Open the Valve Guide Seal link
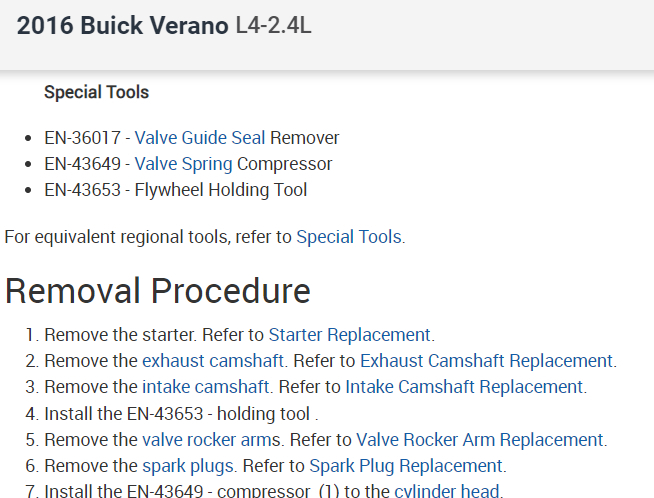This screenshot has height=498, width=654. 200,138
